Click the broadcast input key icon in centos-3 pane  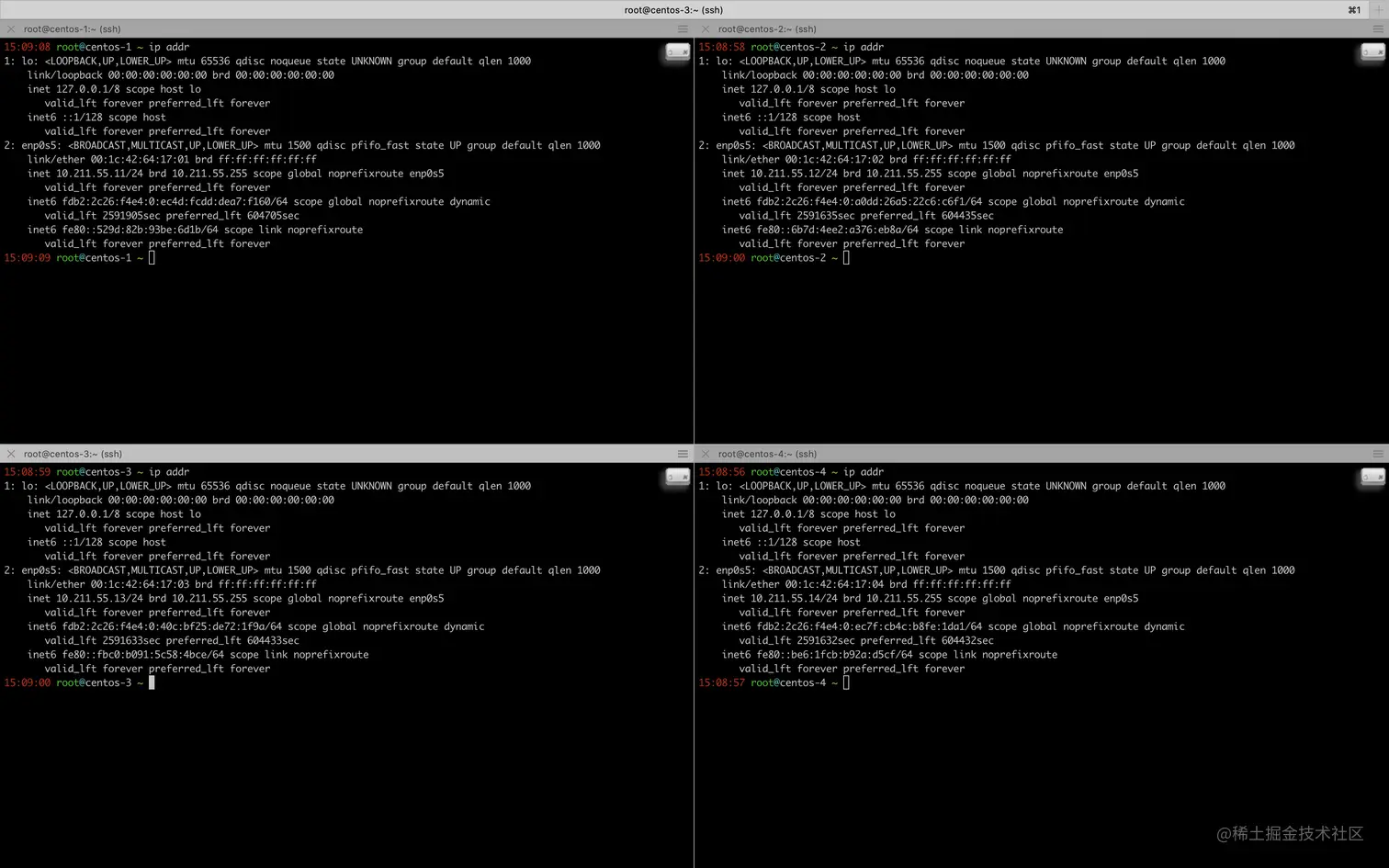coord(678,478)
